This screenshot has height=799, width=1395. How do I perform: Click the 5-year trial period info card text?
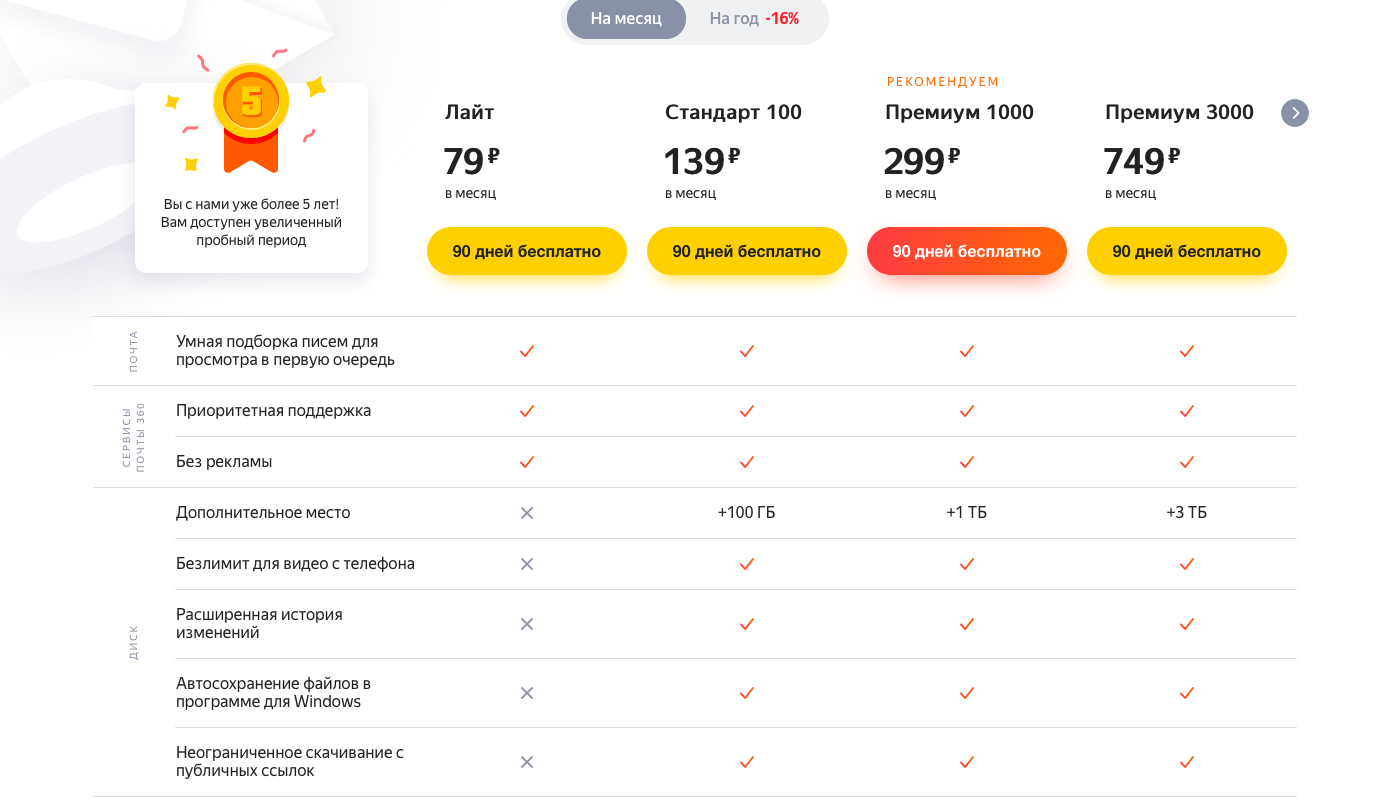point(251,222)
